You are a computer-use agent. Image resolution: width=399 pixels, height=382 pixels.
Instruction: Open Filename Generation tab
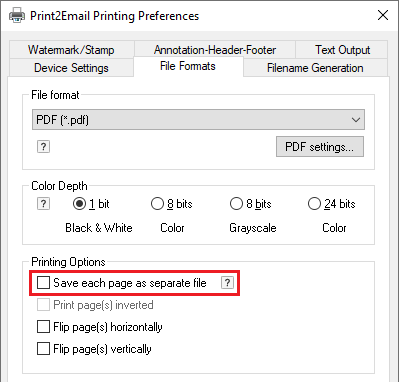(x=315, y=68)
